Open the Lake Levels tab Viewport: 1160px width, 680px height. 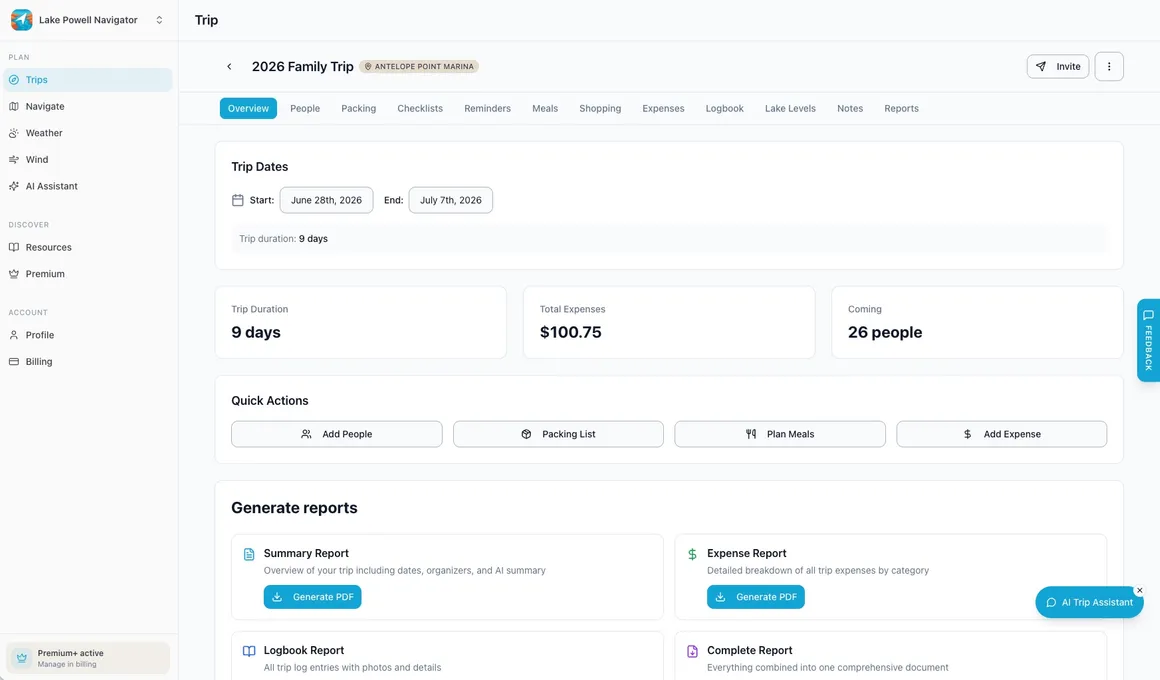[x=790, y=108]
